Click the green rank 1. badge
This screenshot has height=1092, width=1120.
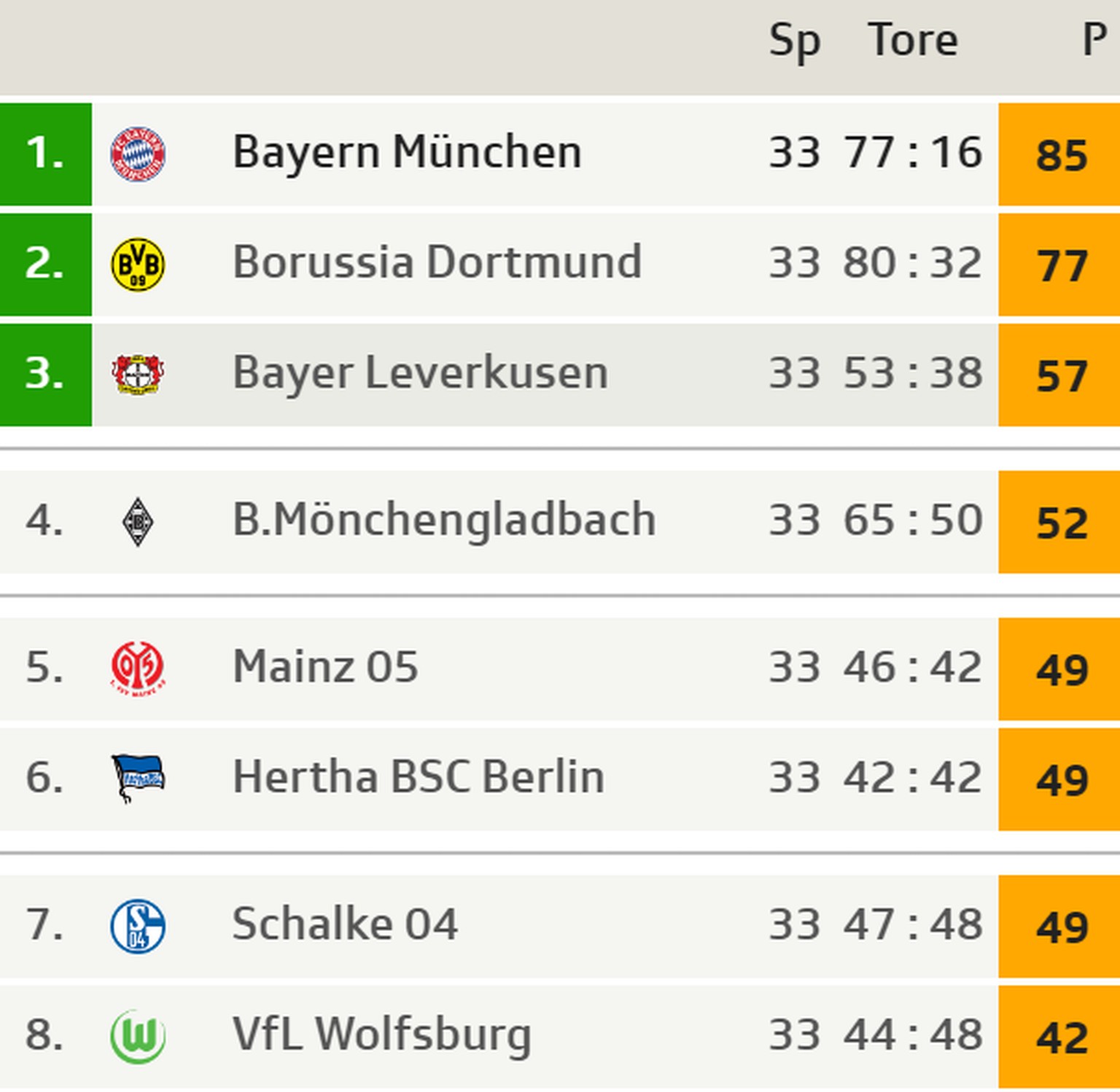point(45,154)
